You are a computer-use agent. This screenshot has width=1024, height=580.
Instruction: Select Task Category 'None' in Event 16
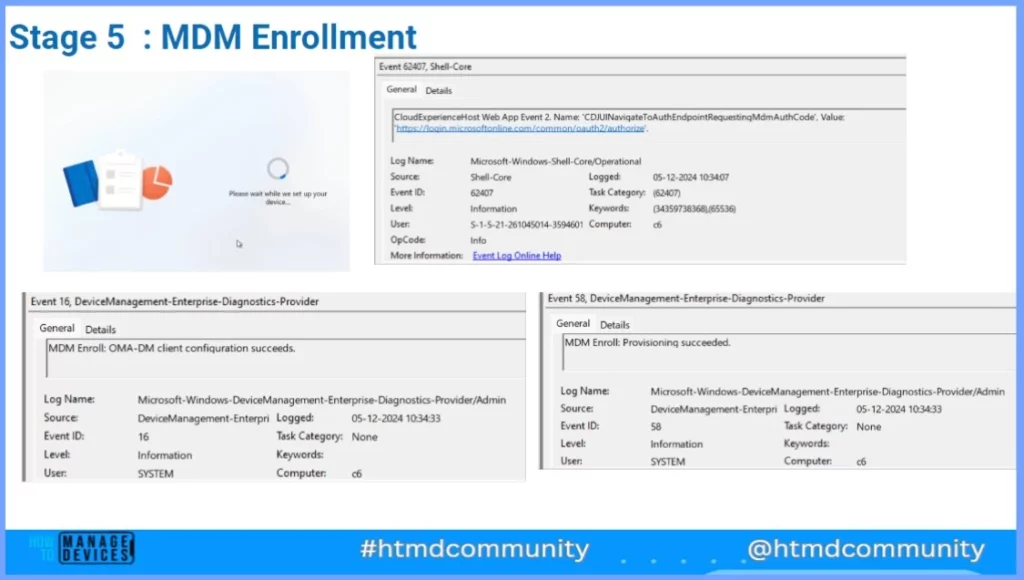click(364, 436)
